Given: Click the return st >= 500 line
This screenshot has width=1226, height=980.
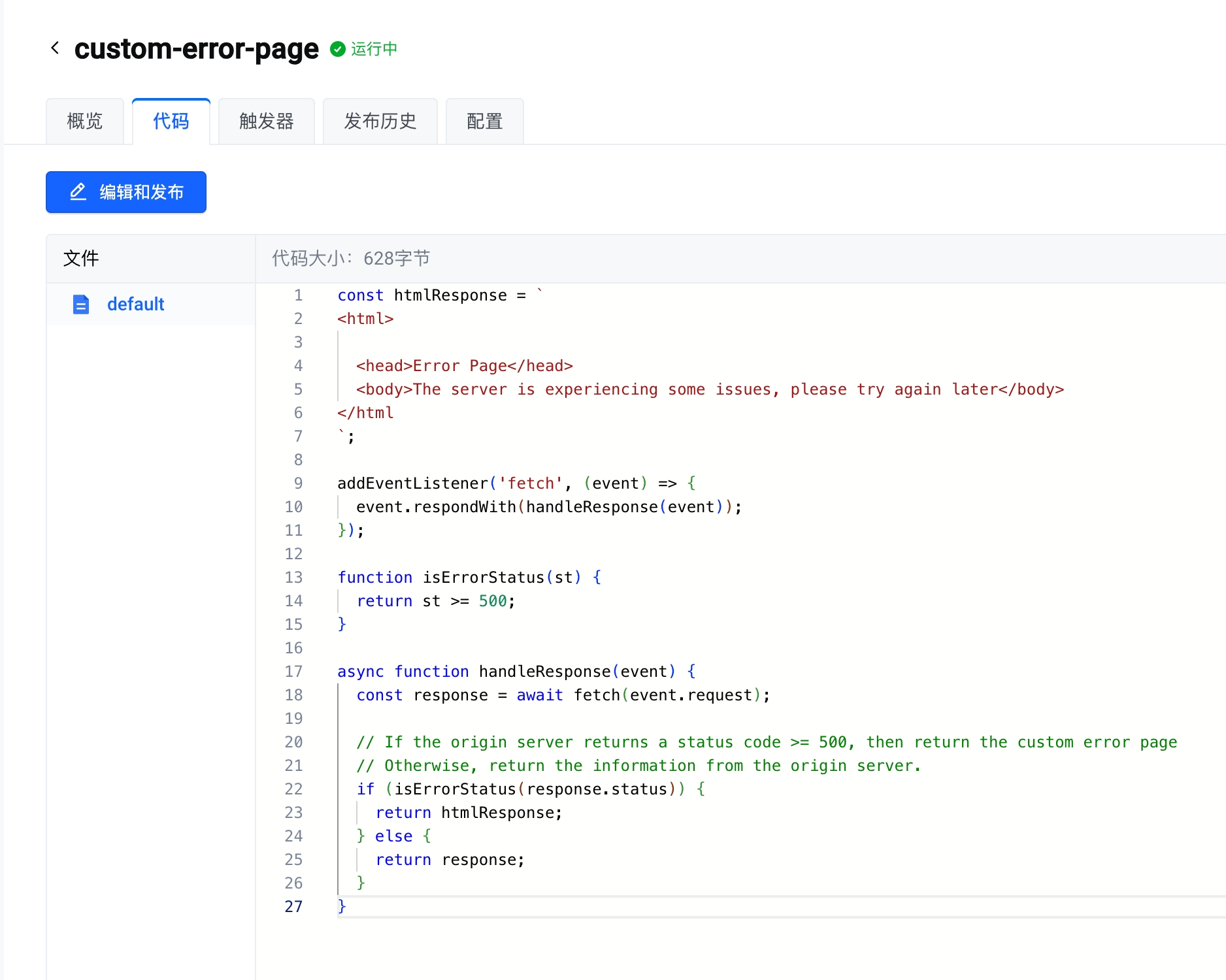Looking at the screenshot, I should (x=436, y=601).
